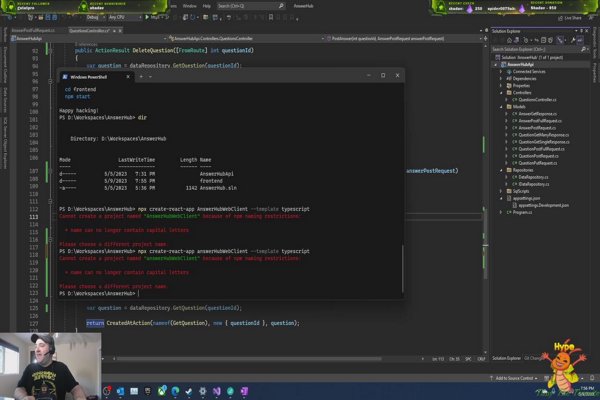Click the magnifier icon in the top Search box

click(281, 6)
